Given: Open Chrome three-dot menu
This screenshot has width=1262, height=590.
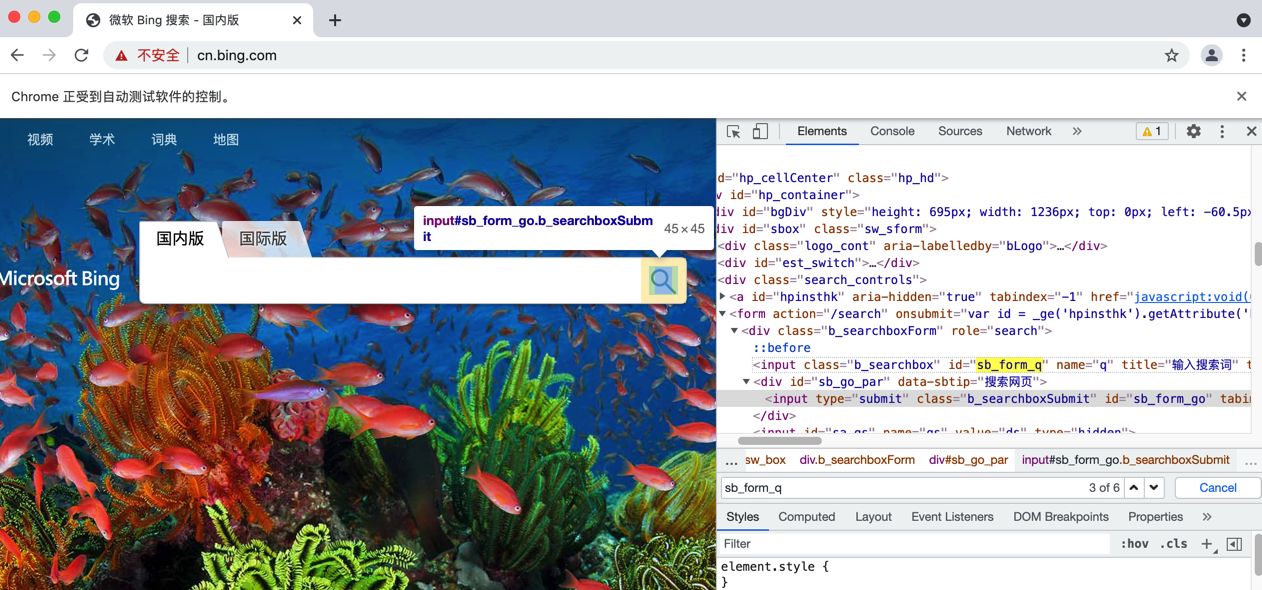Looking at the screenshot, I should [1243, 56].
